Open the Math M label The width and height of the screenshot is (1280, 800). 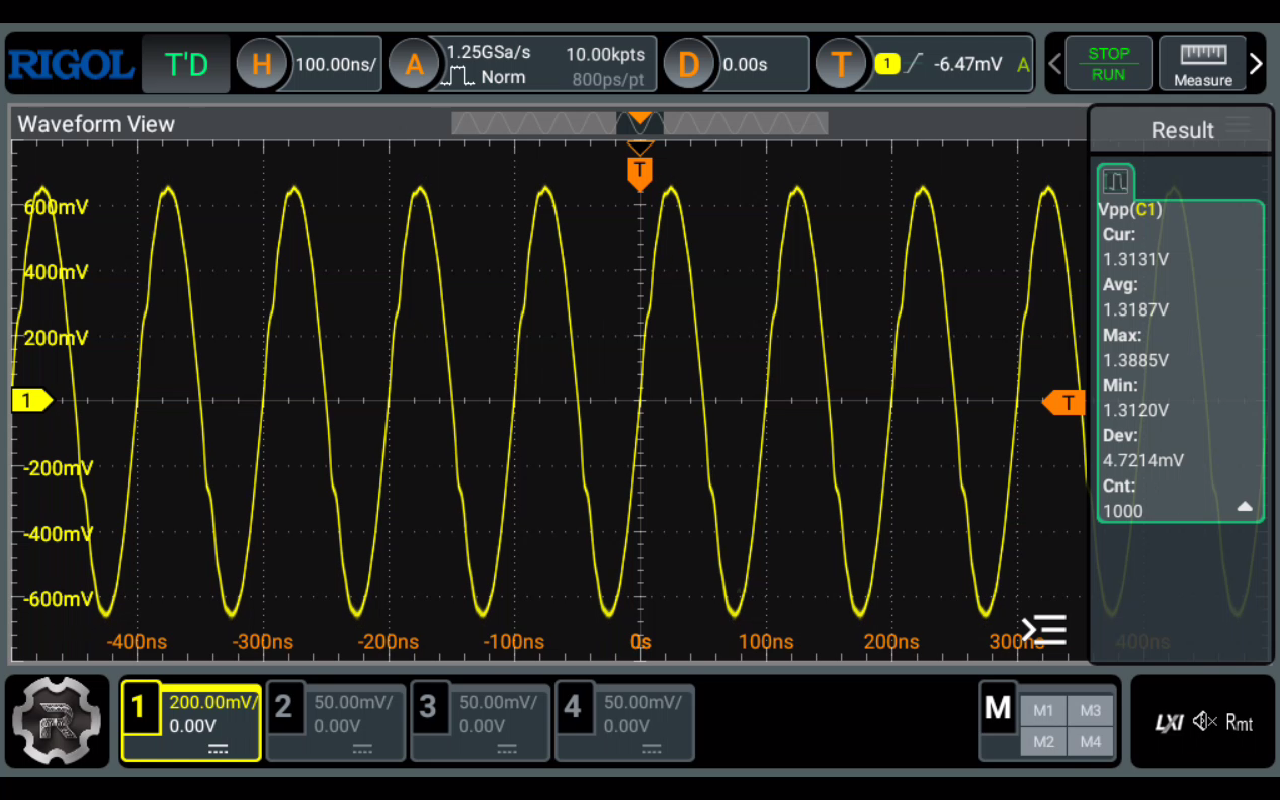[998, 708]
